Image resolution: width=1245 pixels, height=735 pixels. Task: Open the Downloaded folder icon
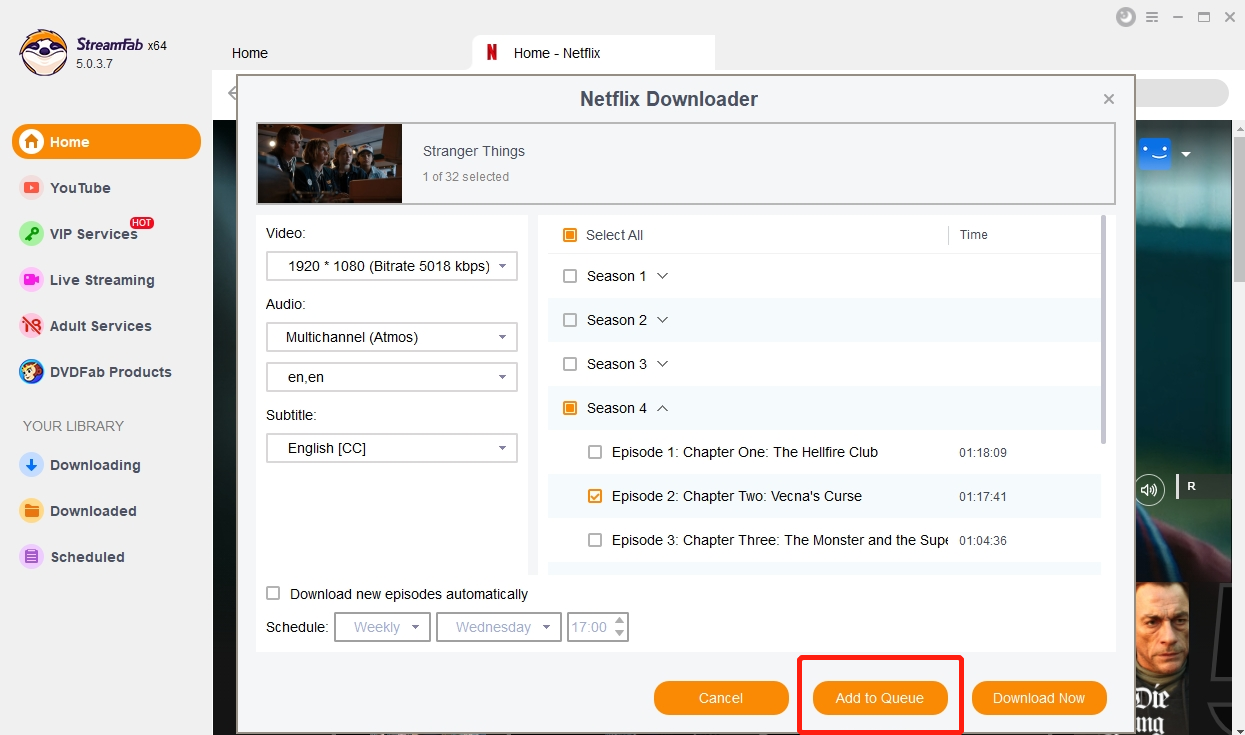point(32,511)
